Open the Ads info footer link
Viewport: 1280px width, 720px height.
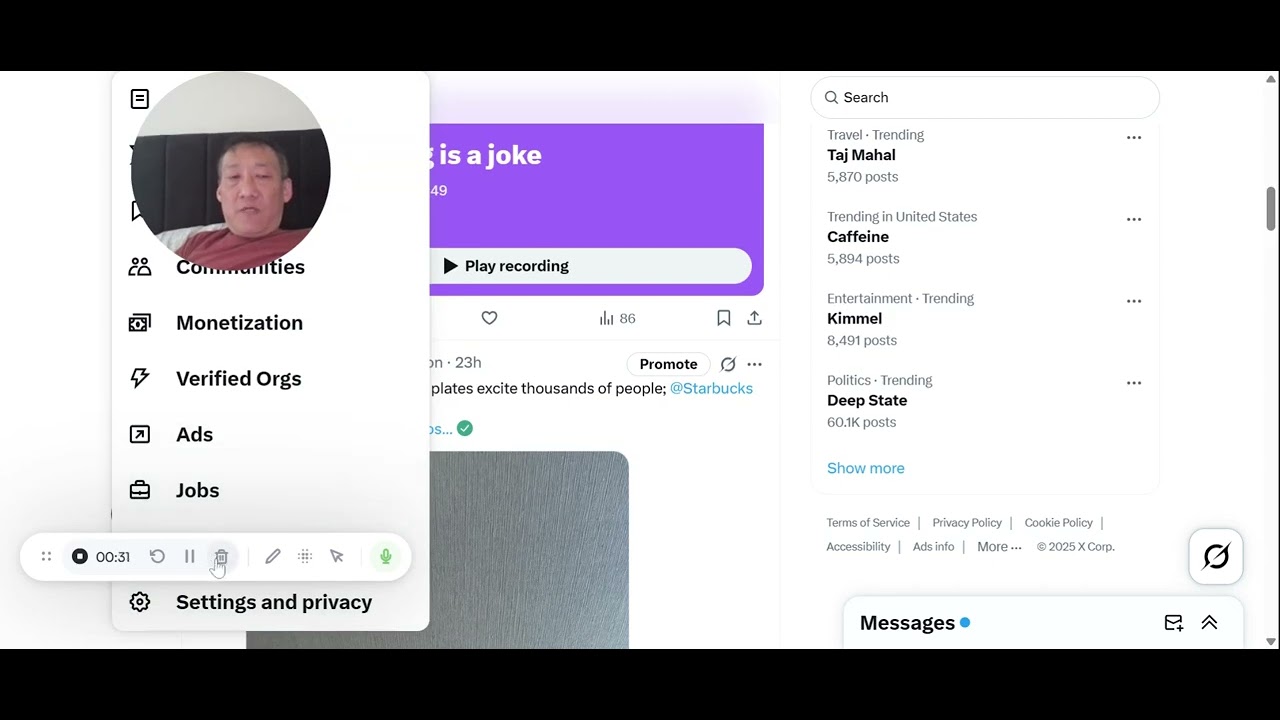933,547
